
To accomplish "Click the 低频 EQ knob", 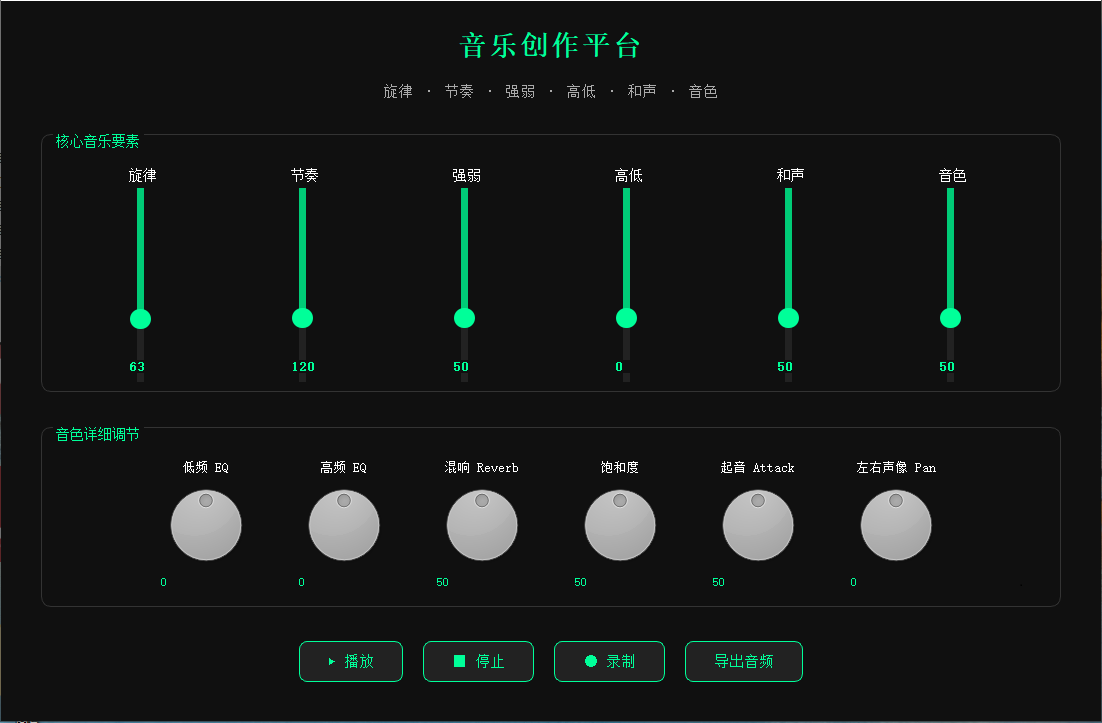I will [206, 525].
